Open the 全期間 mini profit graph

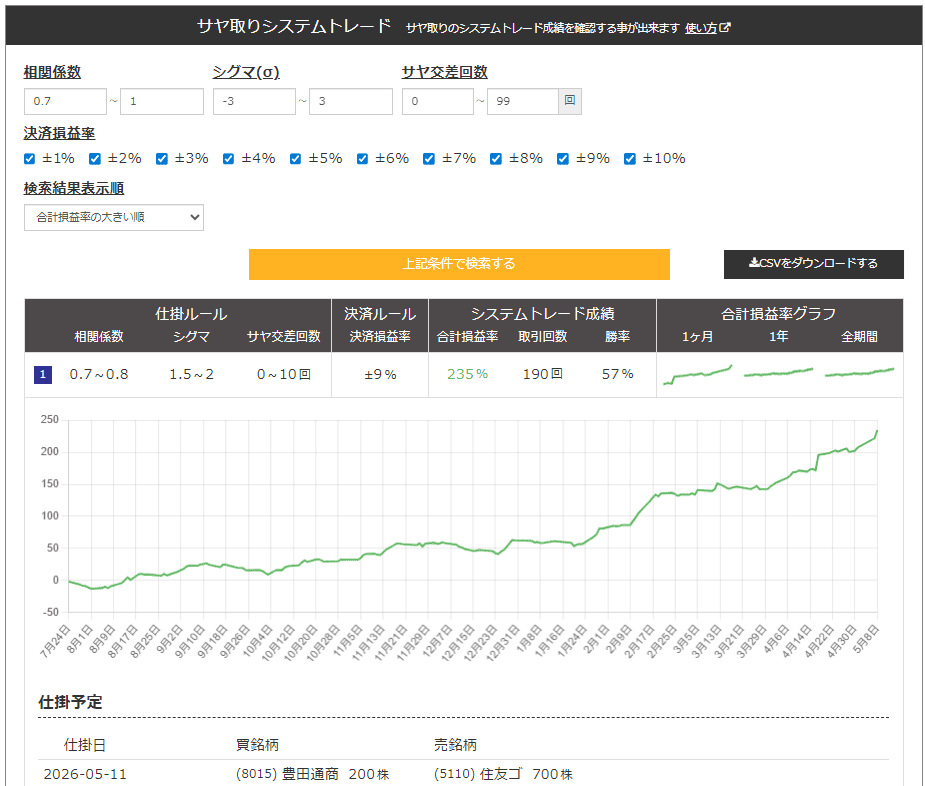[x=859, y=373]
